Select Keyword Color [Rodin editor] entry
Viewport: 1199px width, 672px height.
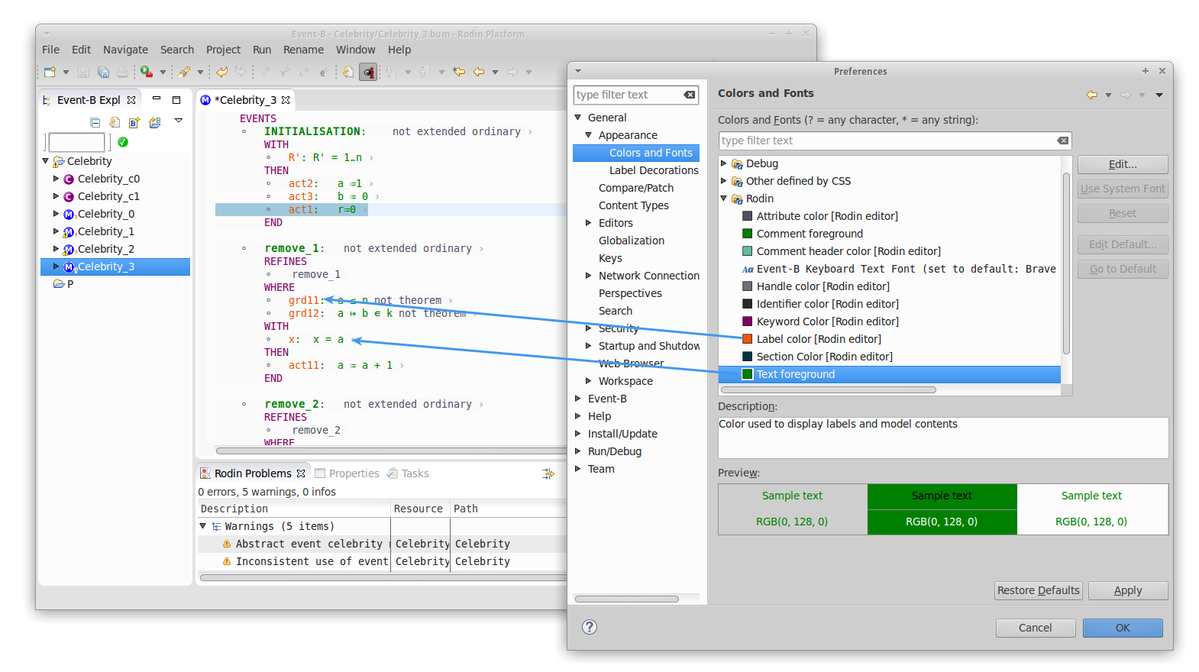pos(820,322)
